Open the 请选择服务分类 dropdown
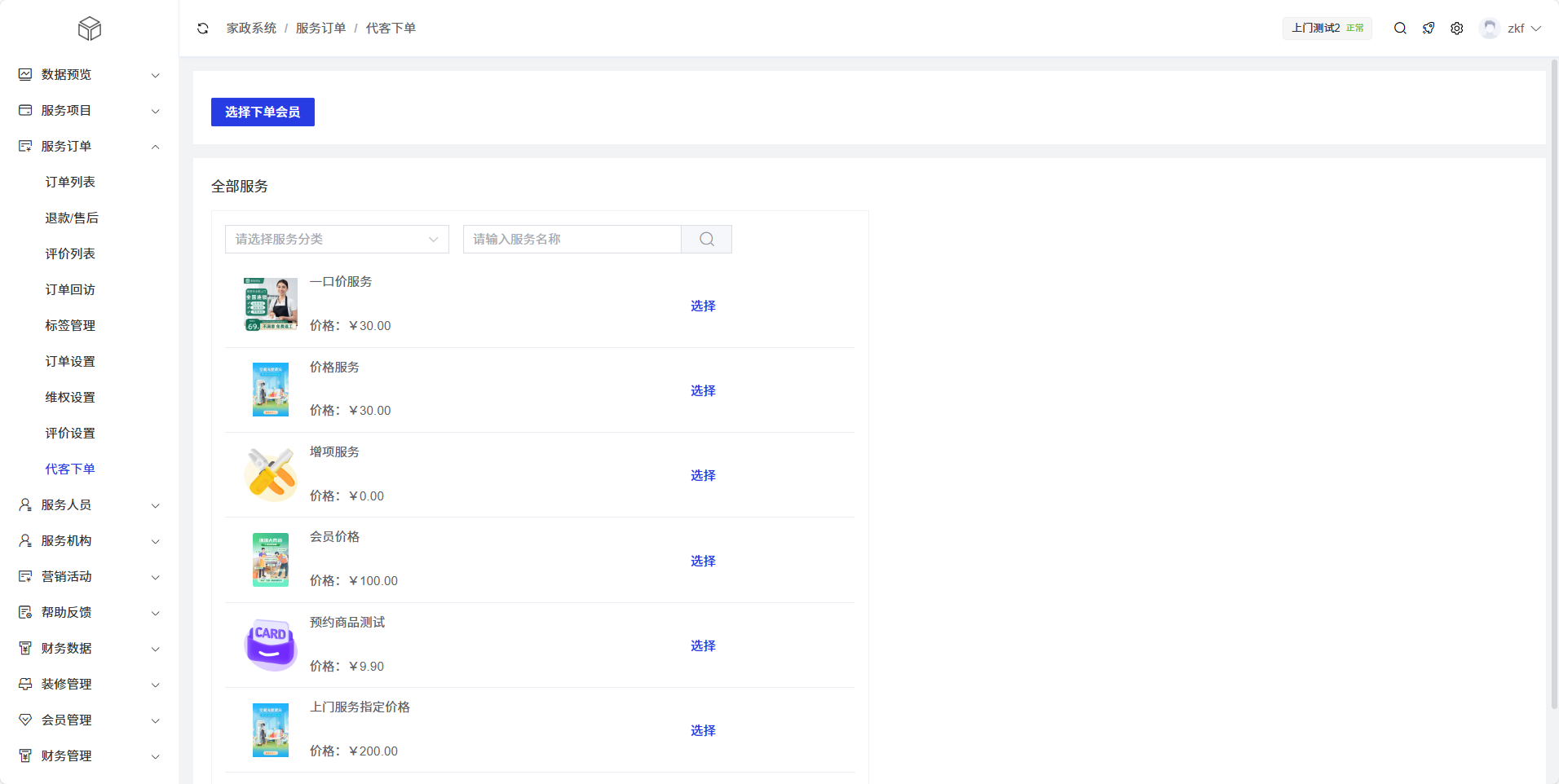This screenshot has height=784, width=1559. pos(337,240)
